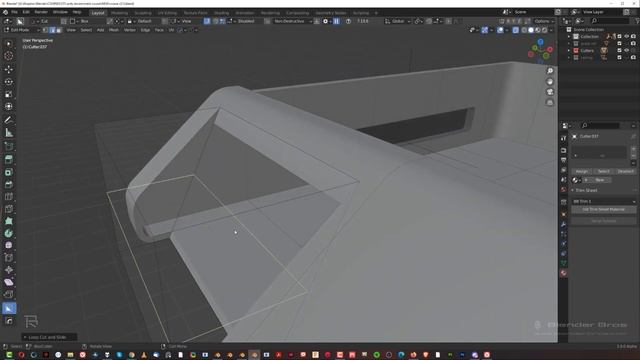Open the Mesh menu in viewport header

tap(114, 30)
